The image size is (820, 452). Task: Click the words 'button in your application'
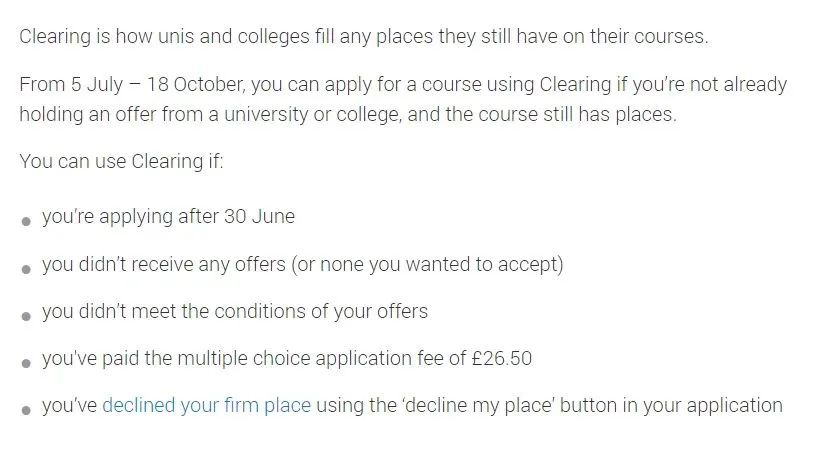tap(671, 405)
